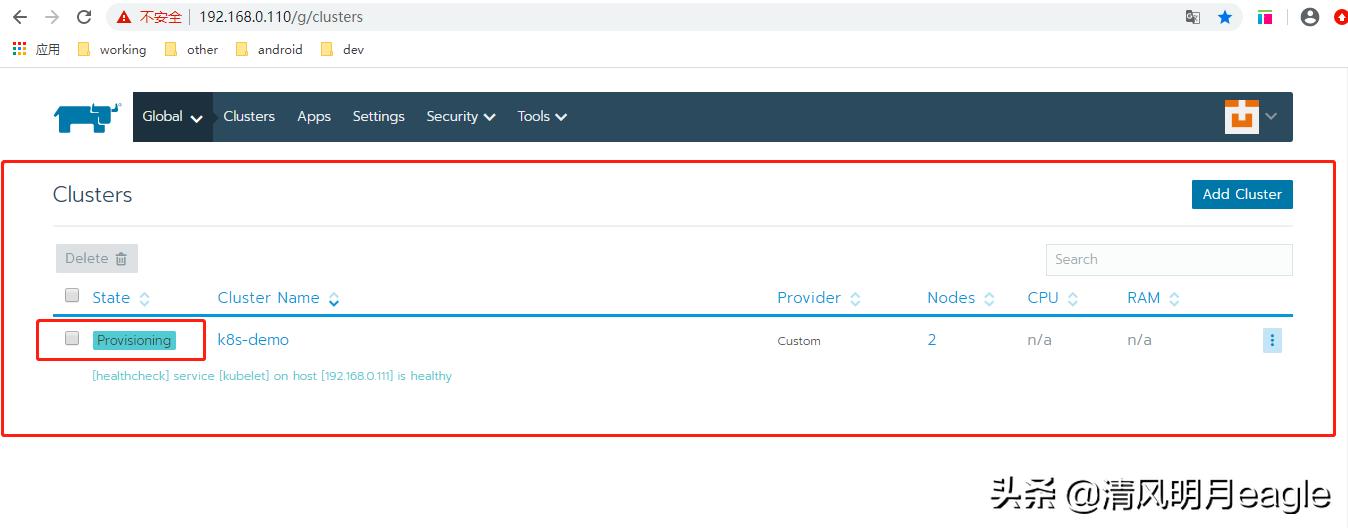The height and width of the screenshot is (528, 1348).
Task: Sort by the Cluster Name column
Action: [x=279, y=298]
